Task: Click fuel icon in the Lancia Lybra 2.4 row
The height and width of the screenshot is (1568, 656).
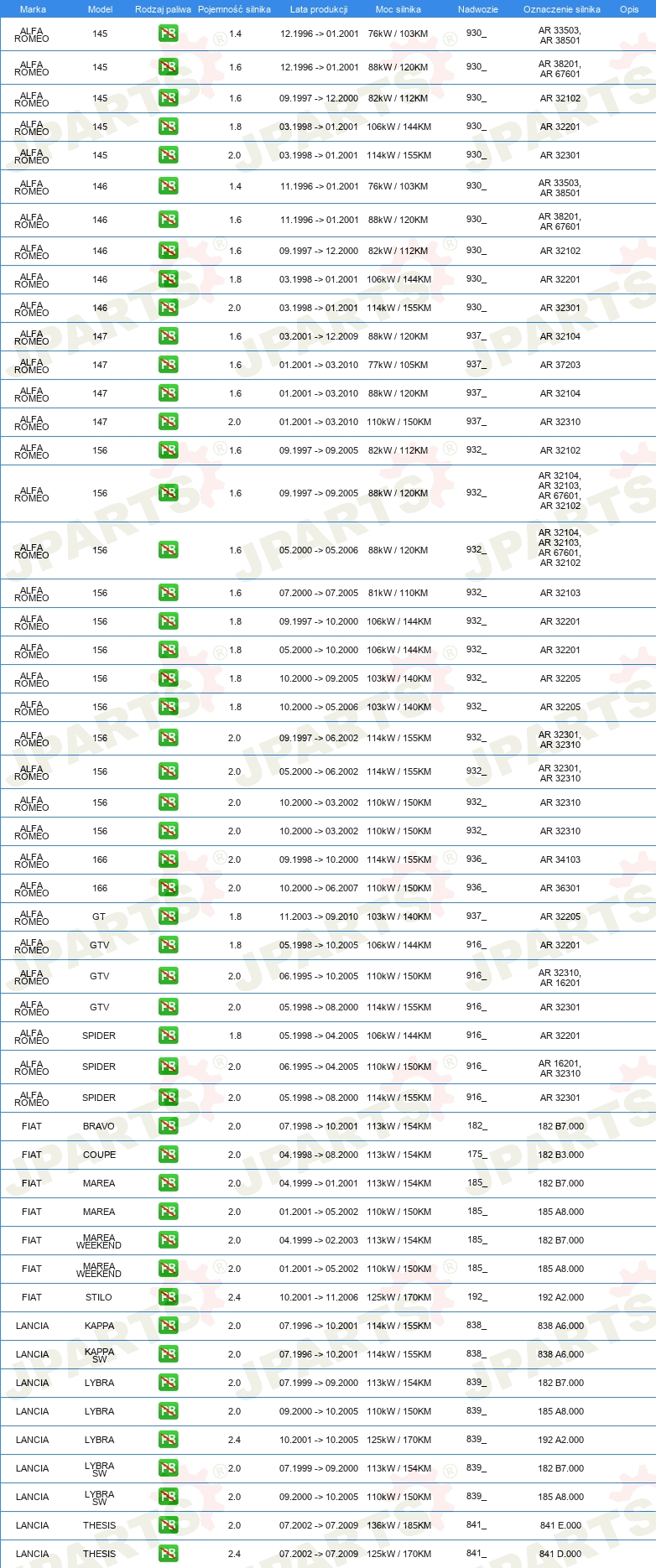Action: pos(168,1440)
